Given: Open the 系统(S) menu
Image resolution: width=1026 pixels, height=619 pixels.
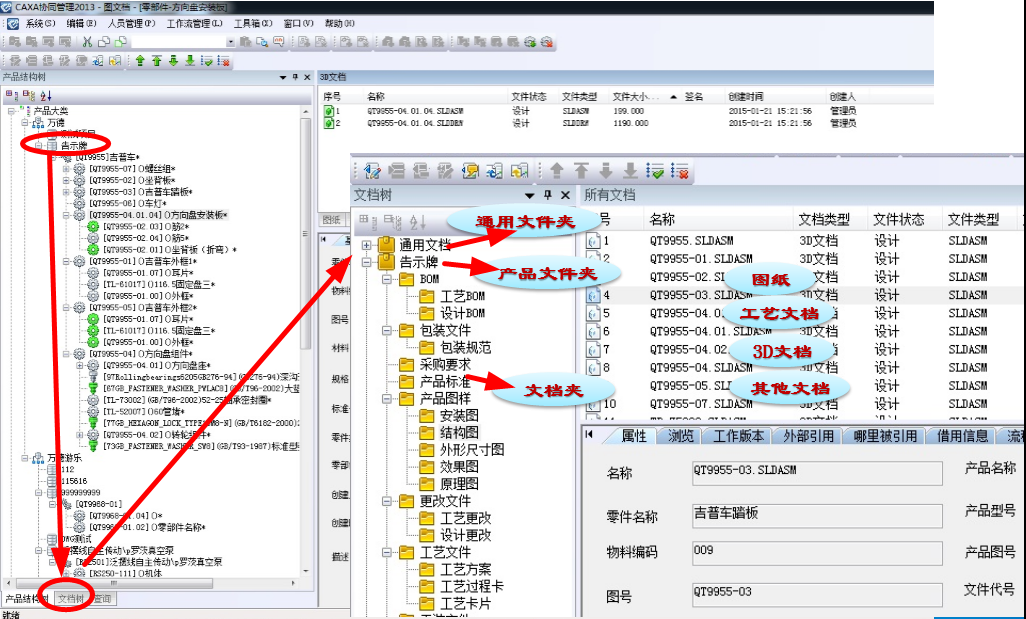Looking at the screenshot, I should click(x=40, y=24).
